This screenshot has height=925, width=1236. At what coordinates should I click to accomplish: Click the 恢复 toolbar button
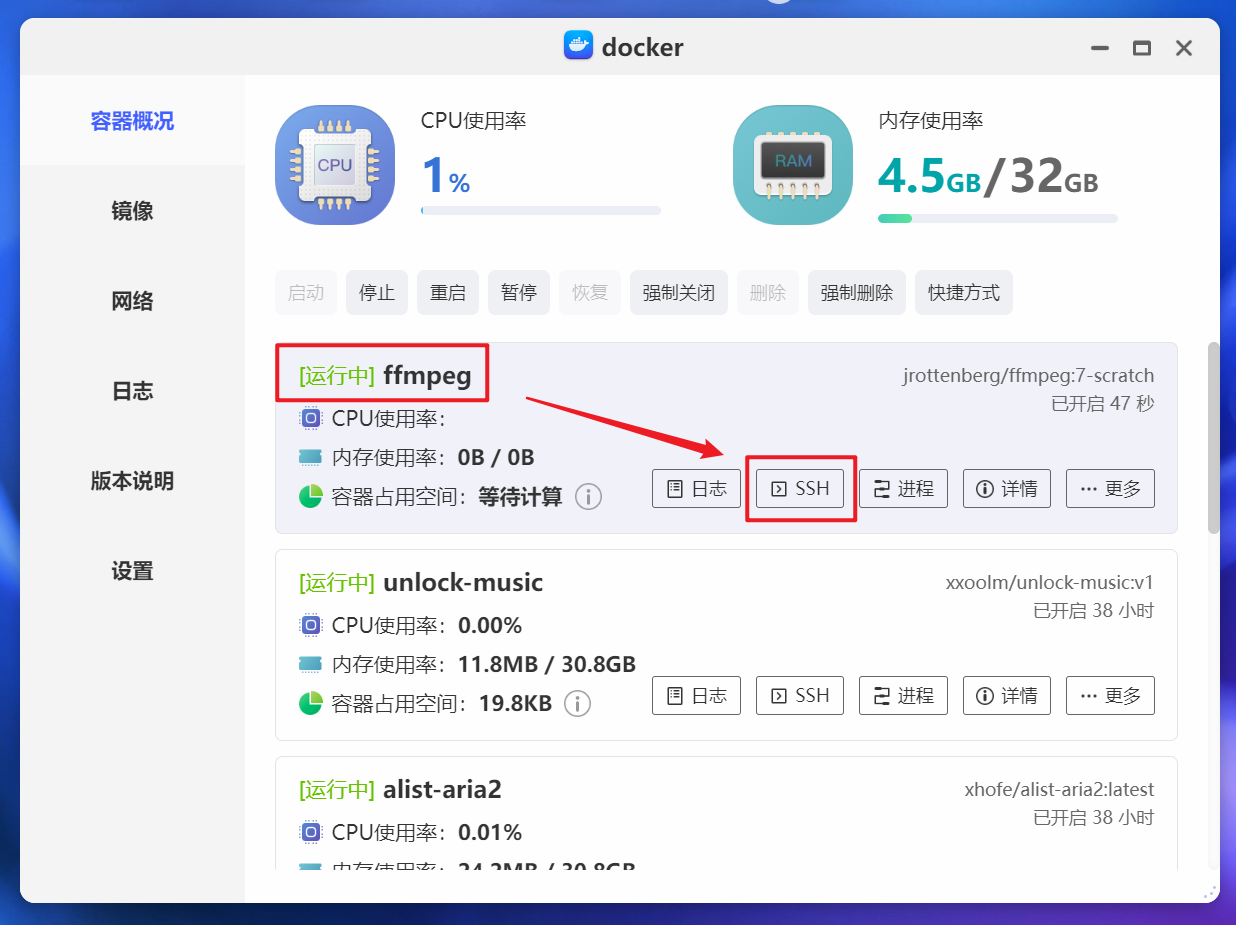coord(590,293)
